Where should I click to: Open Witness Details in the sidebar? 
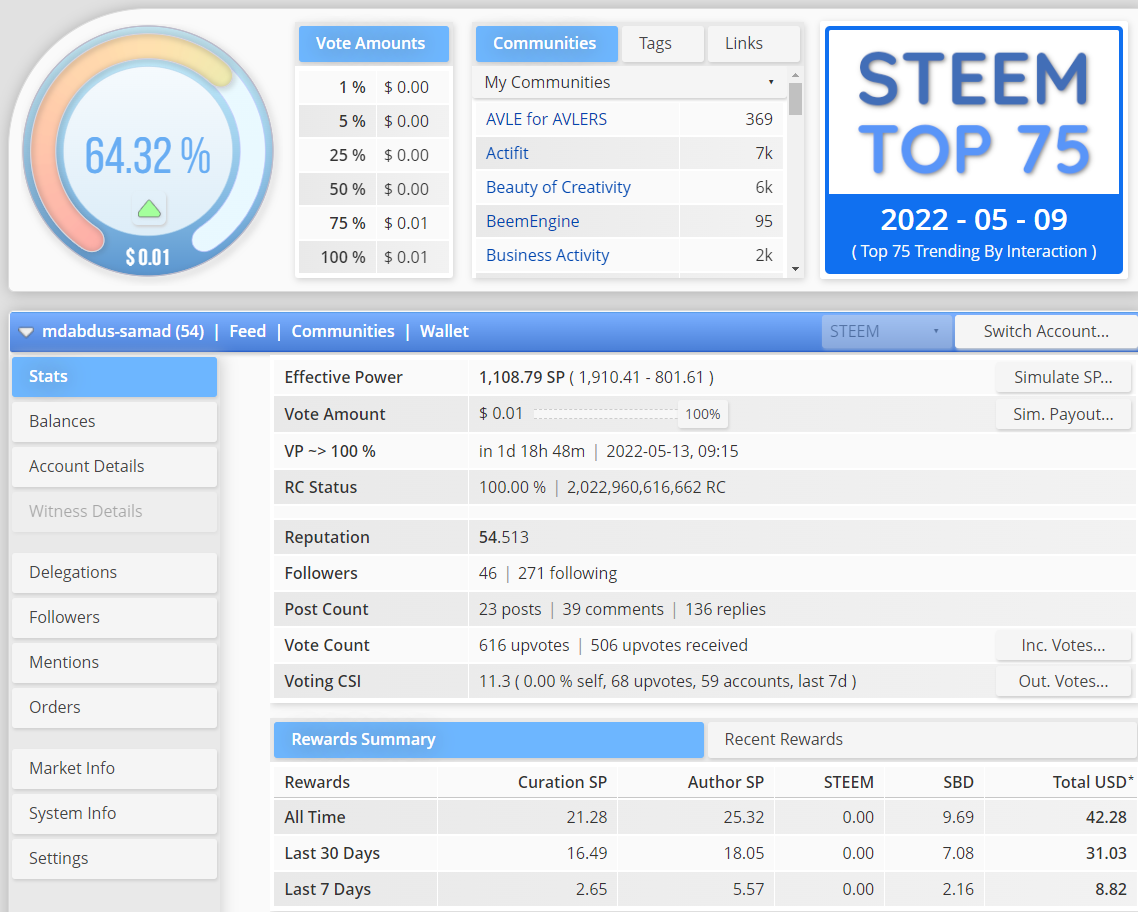tap(115, 512)
